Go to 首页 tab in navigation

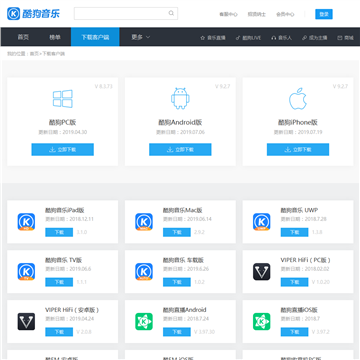[x=23, y=37]
